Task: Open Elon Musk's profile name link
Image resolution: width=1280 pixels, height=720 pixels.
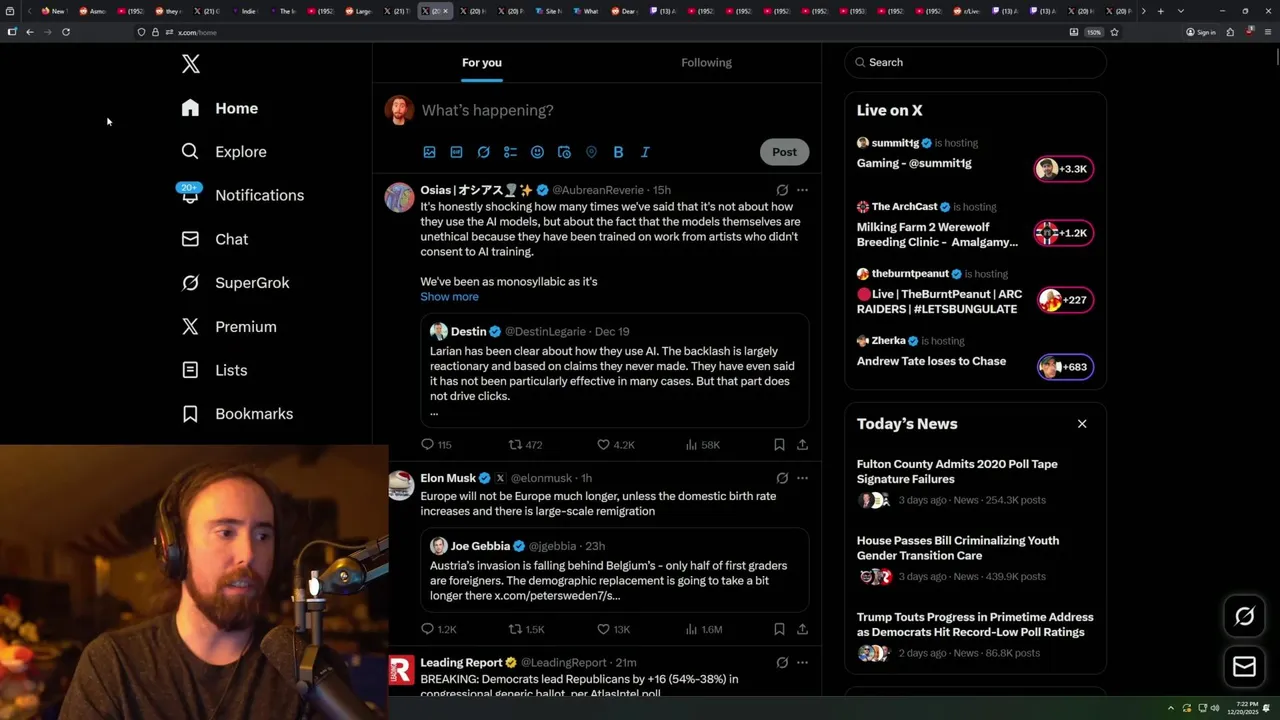Action: click(448, 478)
